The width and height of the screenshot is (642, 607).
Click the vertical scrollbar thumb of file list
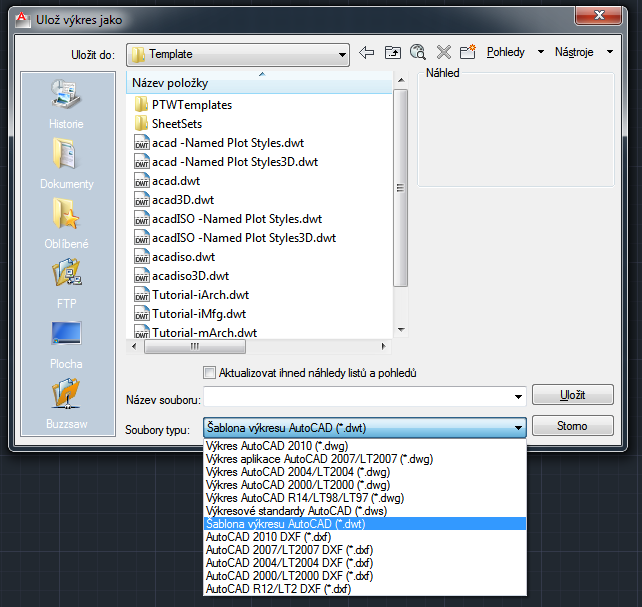coord(400,188)
